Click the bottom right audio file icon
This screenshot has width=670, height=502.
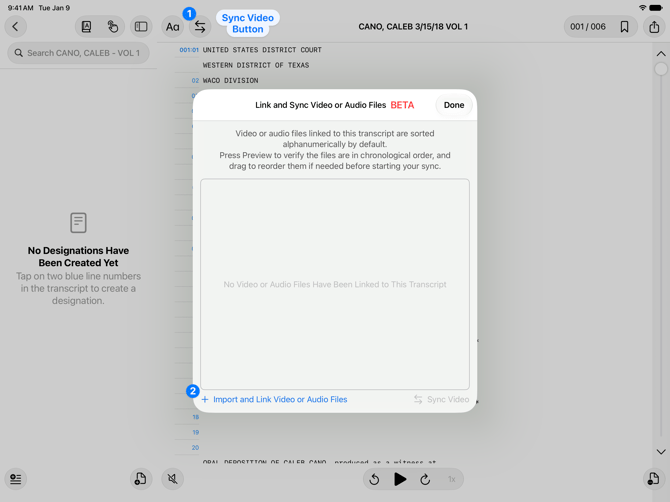[x=654, y=479]
